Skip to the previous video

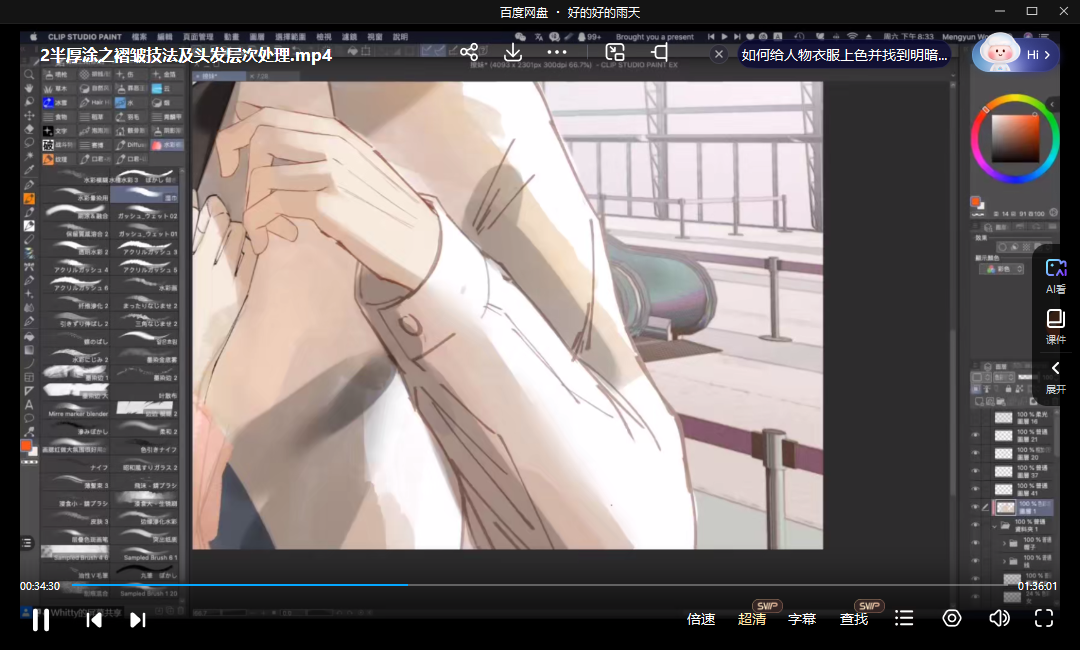coord(94,620)
